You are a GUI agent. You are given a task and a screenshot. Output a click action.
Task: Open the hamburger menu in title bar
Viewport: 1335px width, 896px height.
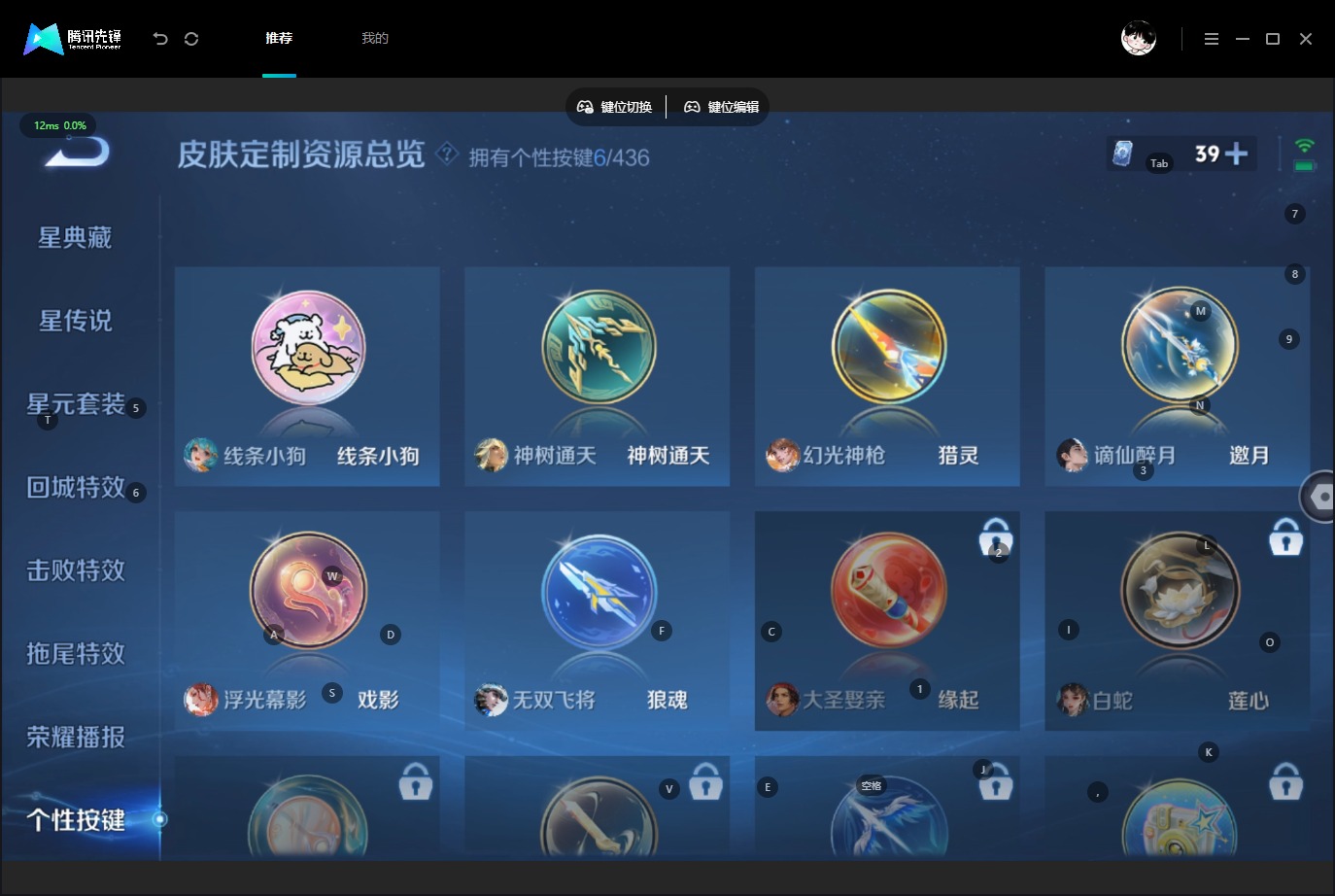point(1211,39)
